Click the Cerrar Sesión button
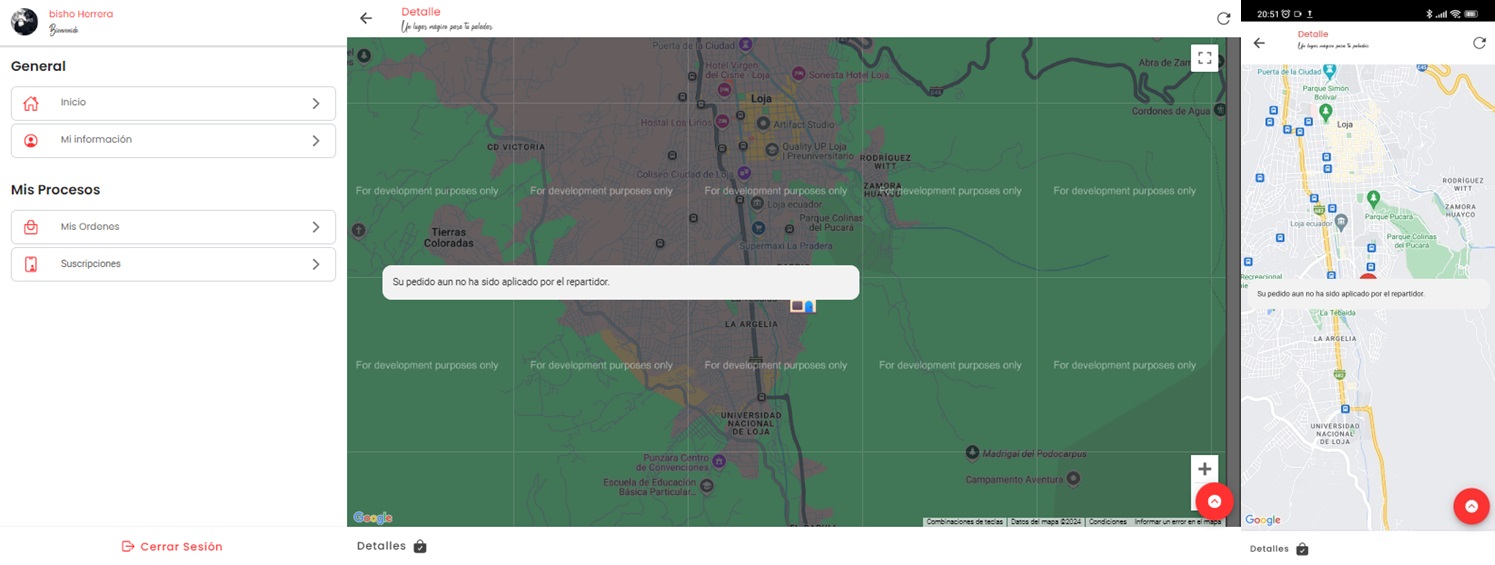 (172, 546)
